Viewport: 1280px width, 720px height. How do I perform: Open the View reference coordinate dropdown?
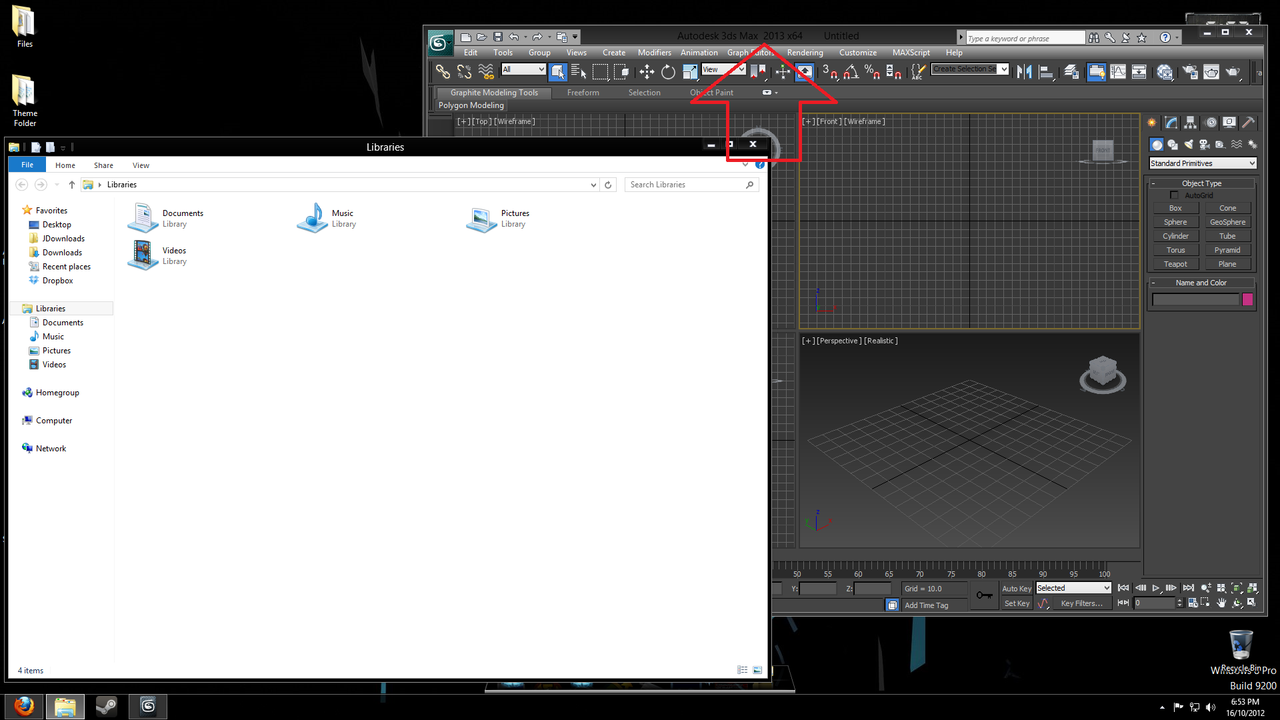724,70
